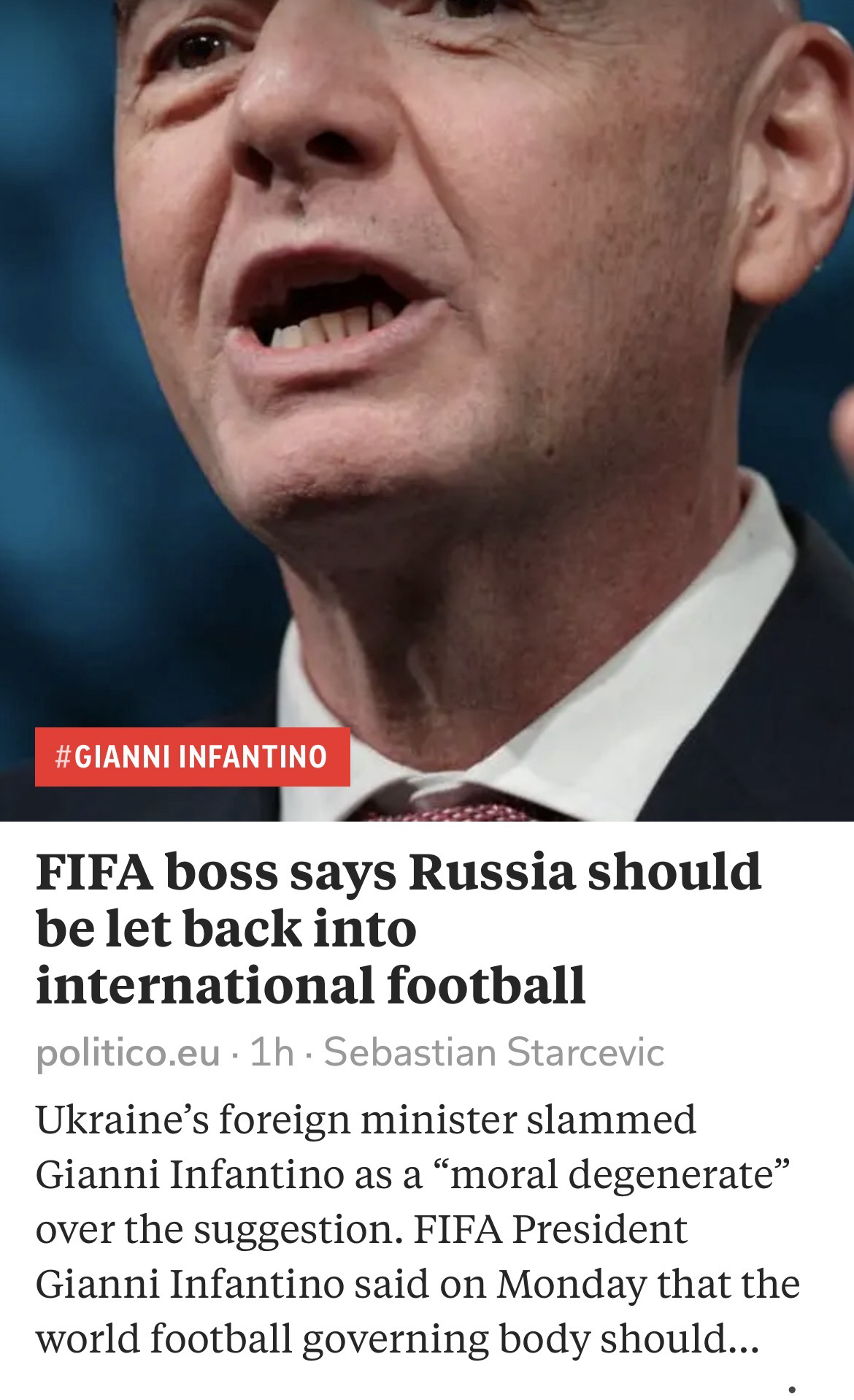
Task: Tap the more options dot icon
Action: coord(792,1390)
